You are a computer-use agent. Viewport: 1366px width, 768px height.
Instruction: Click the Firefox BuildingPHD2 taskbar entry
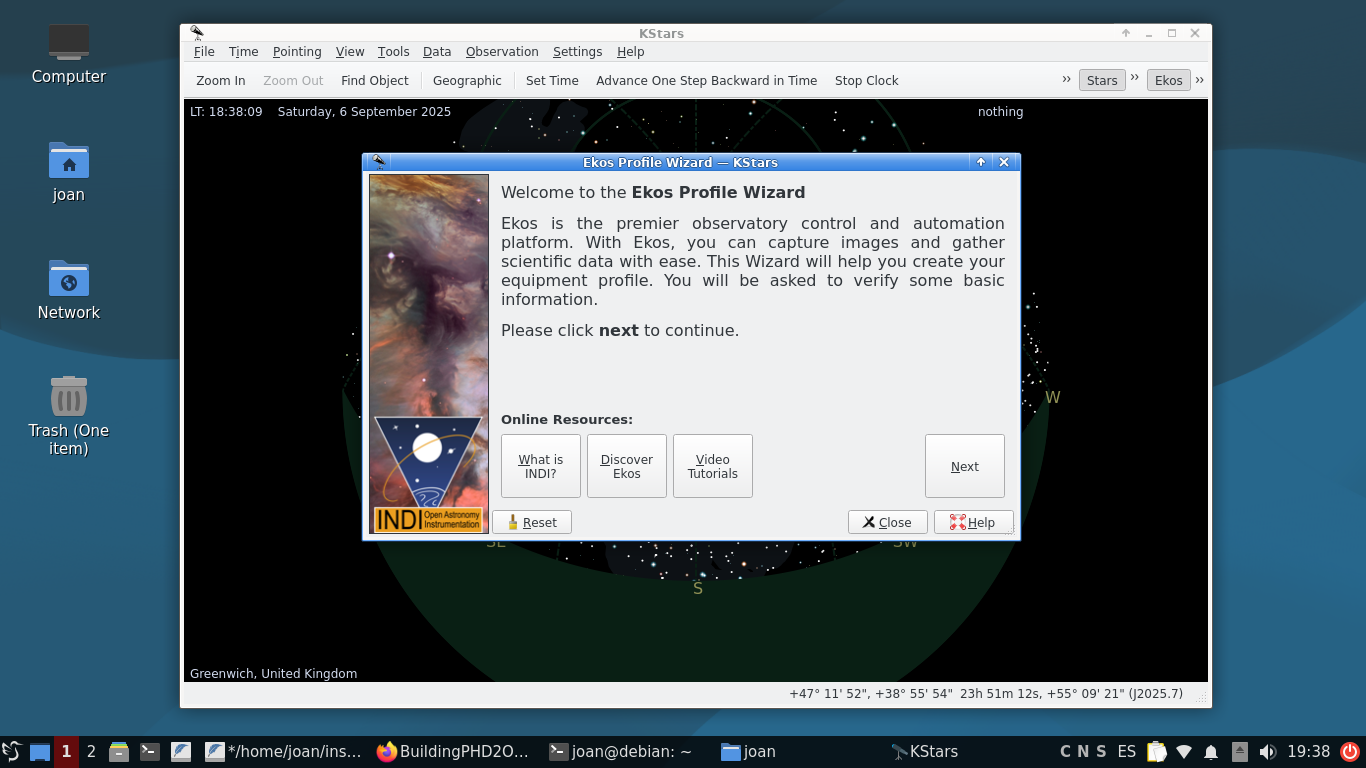pyautogui.click(x=453, y=751)
